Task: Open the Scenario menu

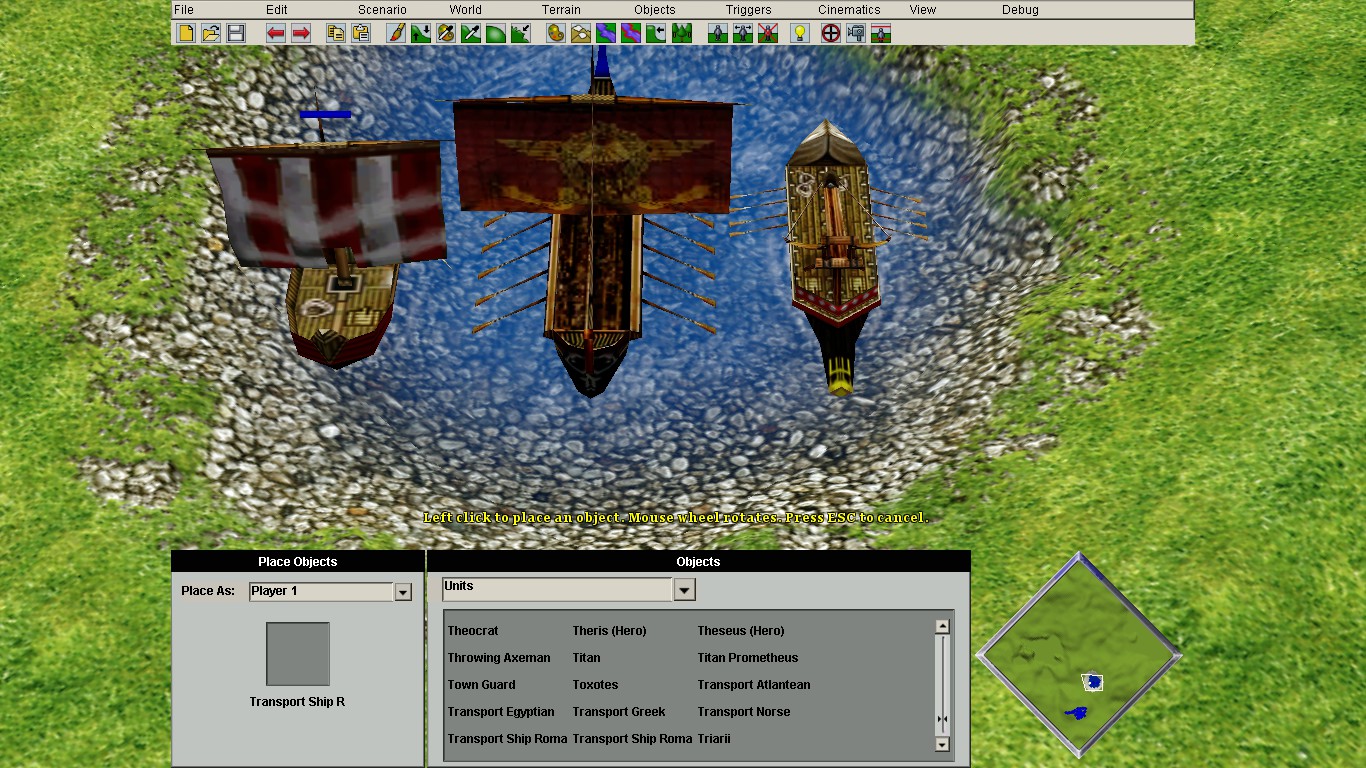Action: (x=382, y=10)
